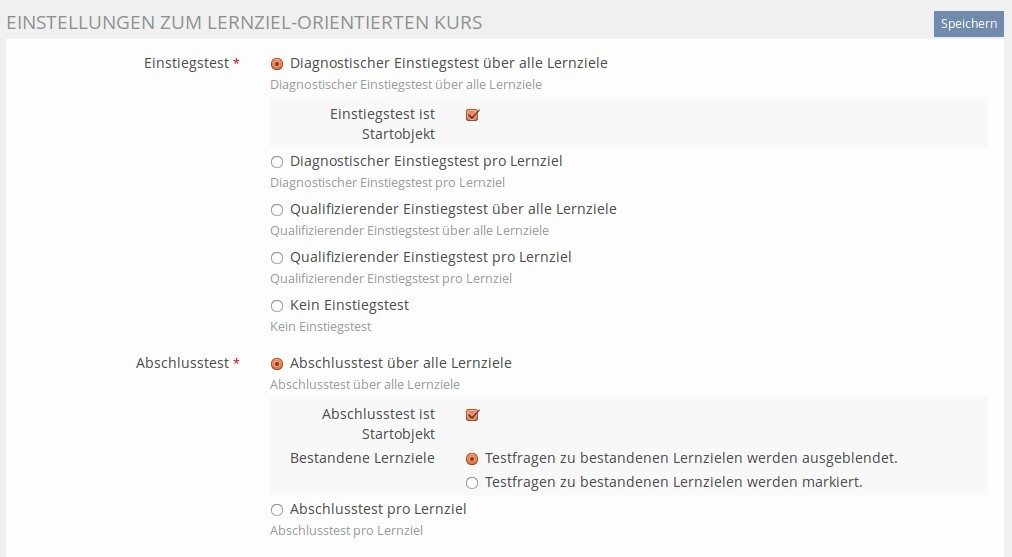Choose radio 'Qualifizierender Einstiegstest über alle Lernziele'

click(x=277, y=210)
